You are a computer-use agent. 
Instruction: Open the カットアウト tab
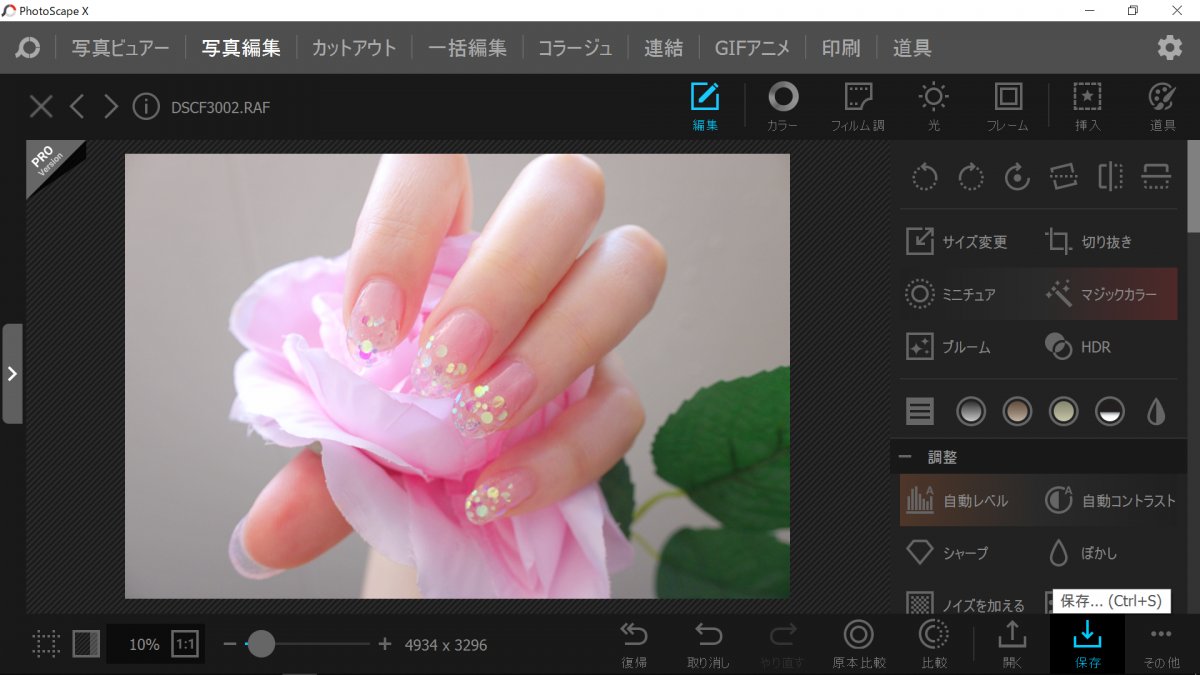pyautogui.click(x=354, y=48)
